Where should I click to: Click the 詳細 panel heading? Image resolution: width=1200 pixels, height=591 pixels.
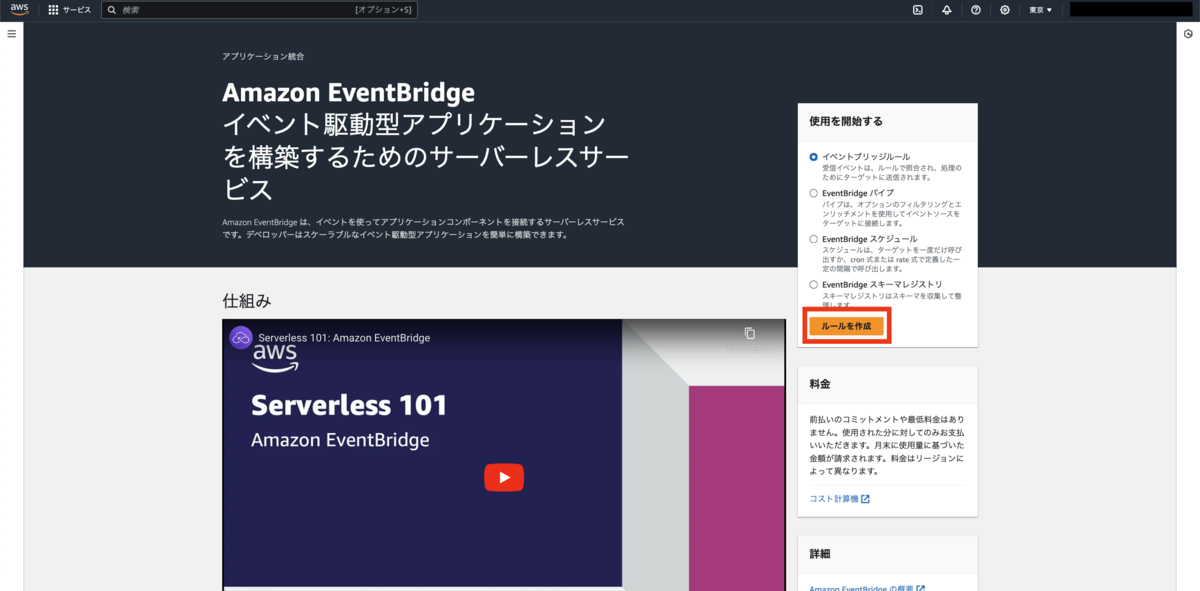coord(820,554)
